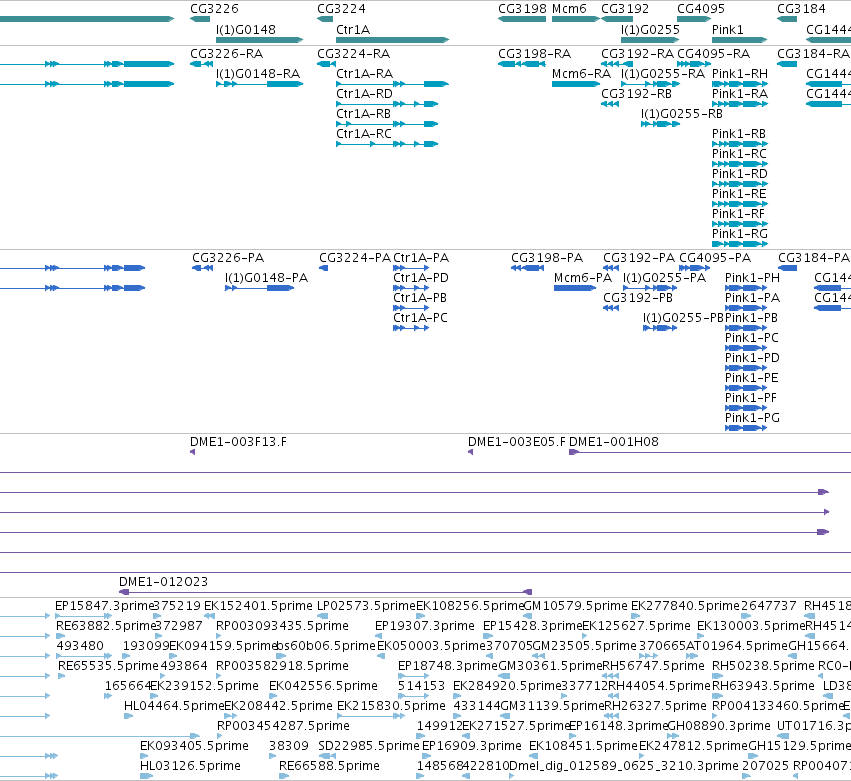Select protein Ctr1A-PC
851x781 pixels.
[x=420, y=318]
